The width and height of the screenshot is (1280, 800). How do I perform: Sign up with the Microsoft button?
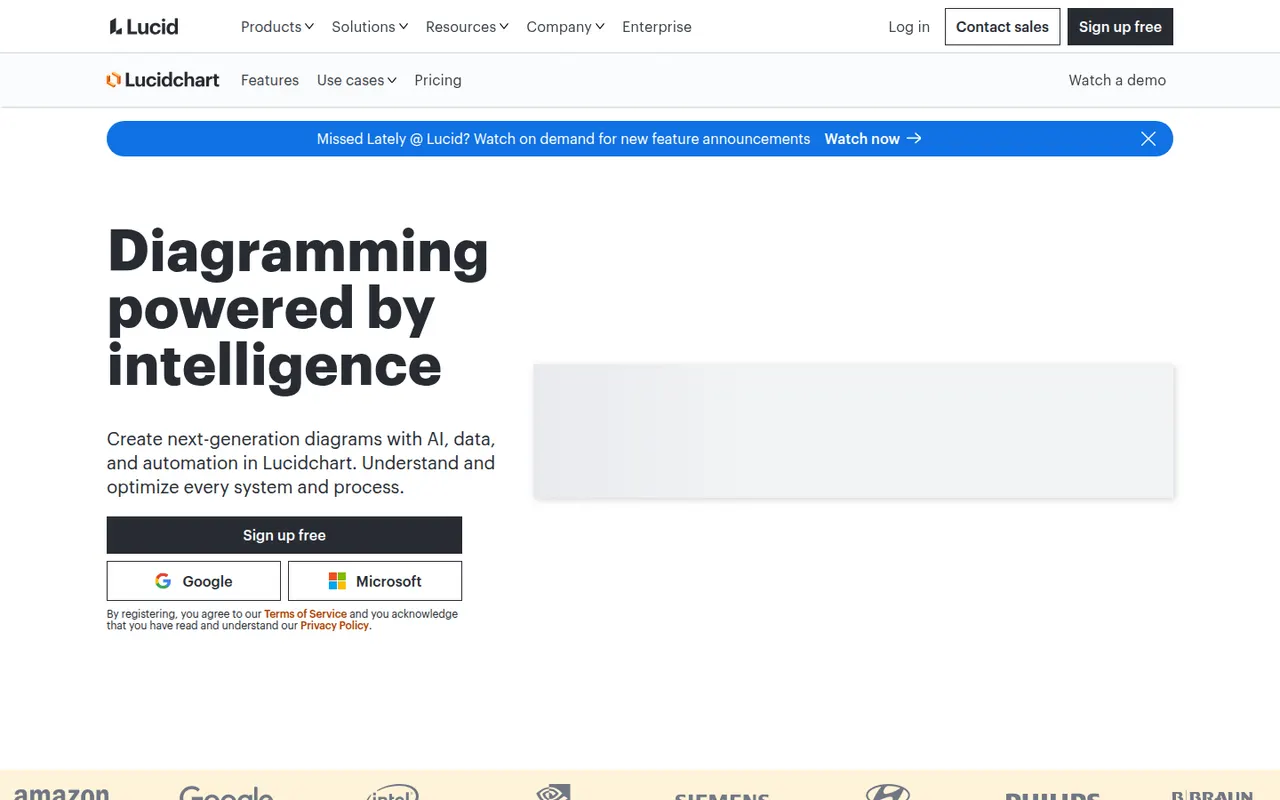click(375, 581)
